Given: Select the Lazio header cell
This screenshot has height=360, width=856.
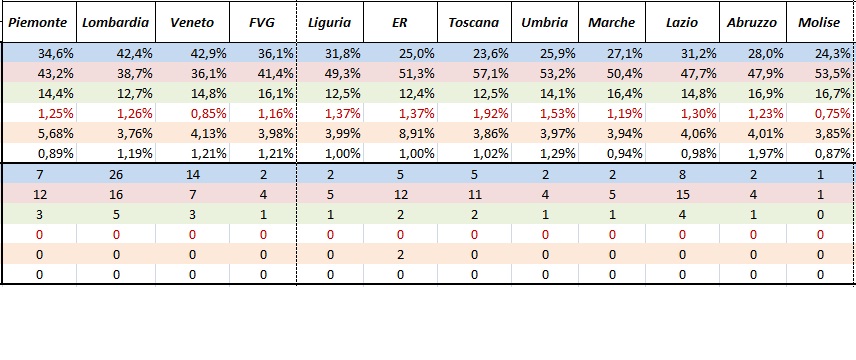Looking at the screenshot, I should pos(682,22).
